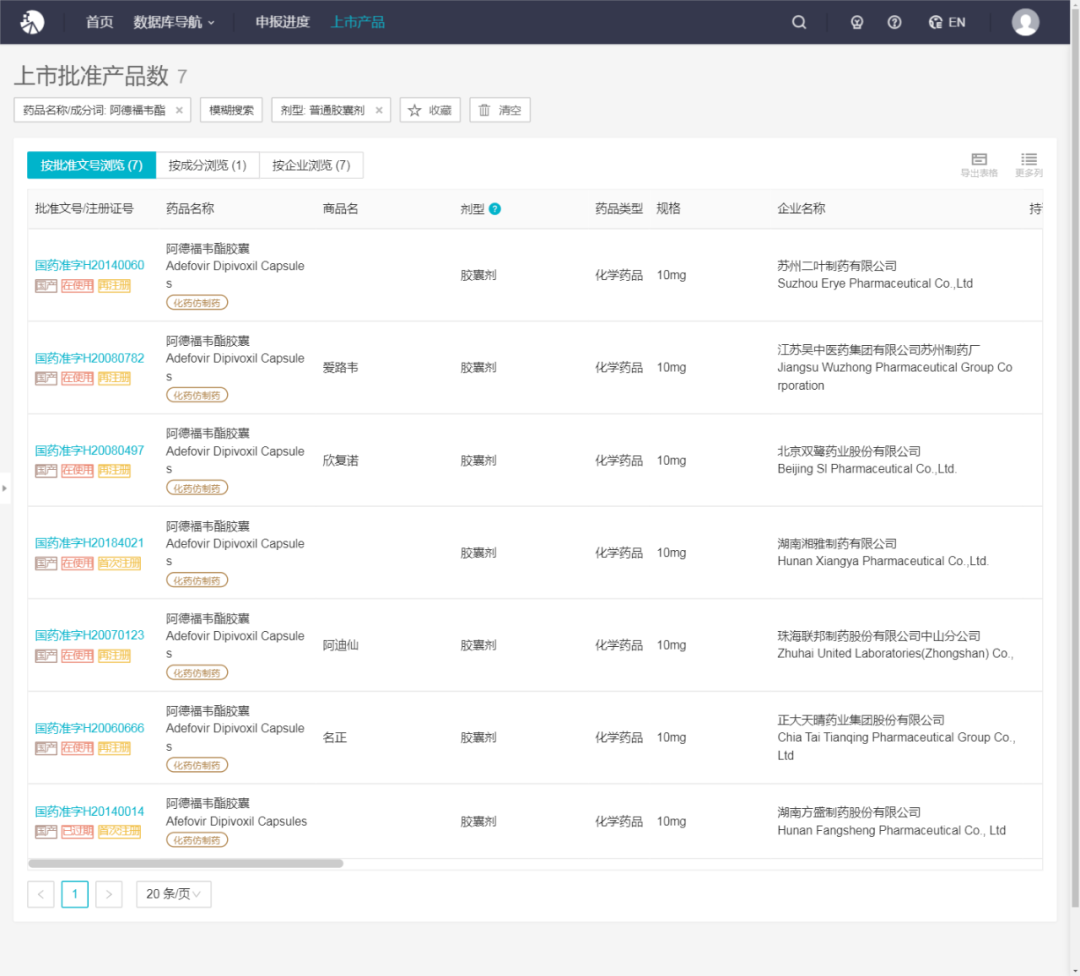Click the 模糊搜索 fuzzy search tag
1080x976 pixels.
231,110
